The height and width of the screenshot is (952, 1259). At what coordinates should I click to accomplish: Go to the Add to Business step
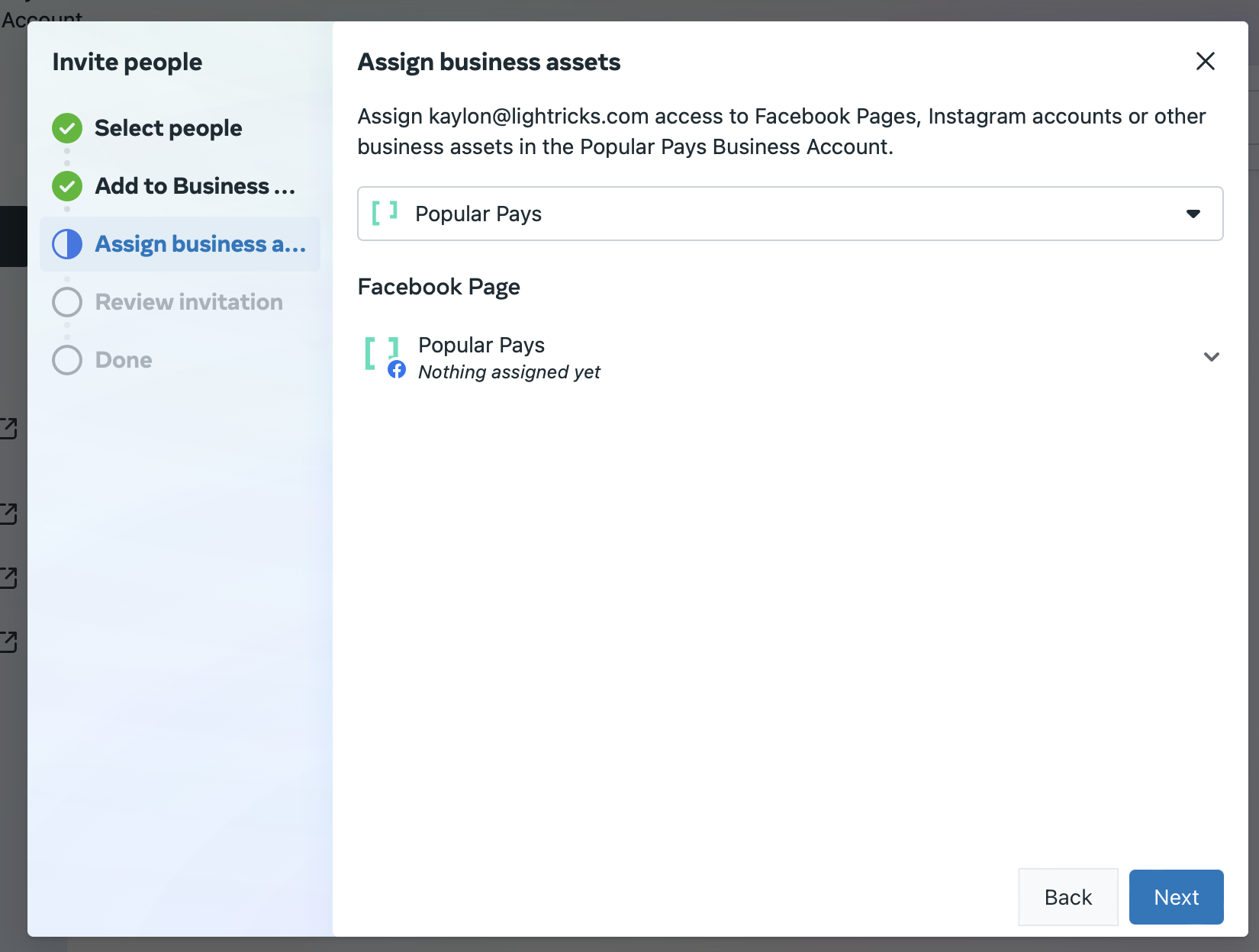195,186
